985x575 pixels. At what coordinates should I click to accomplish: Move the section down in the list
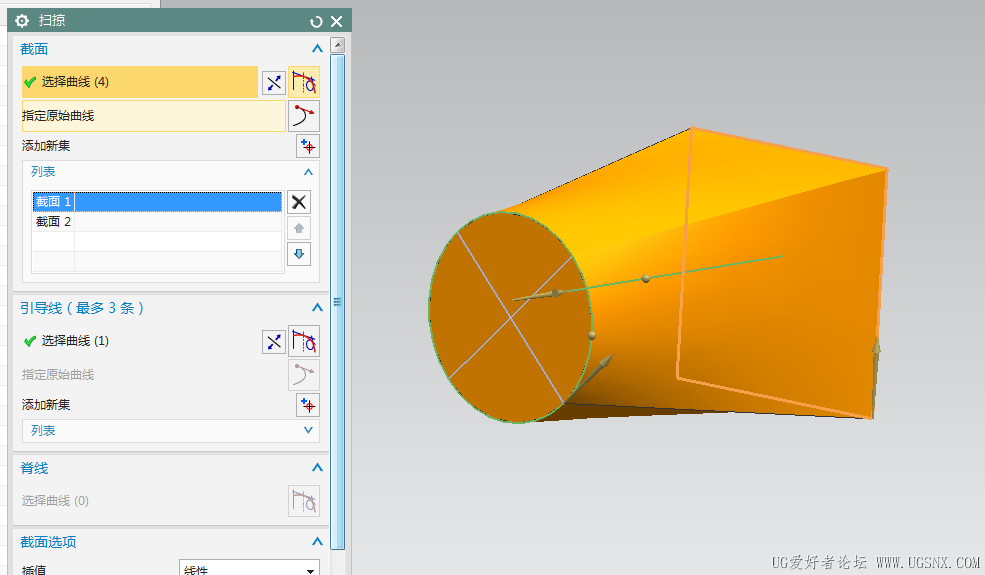coord(298,254)
